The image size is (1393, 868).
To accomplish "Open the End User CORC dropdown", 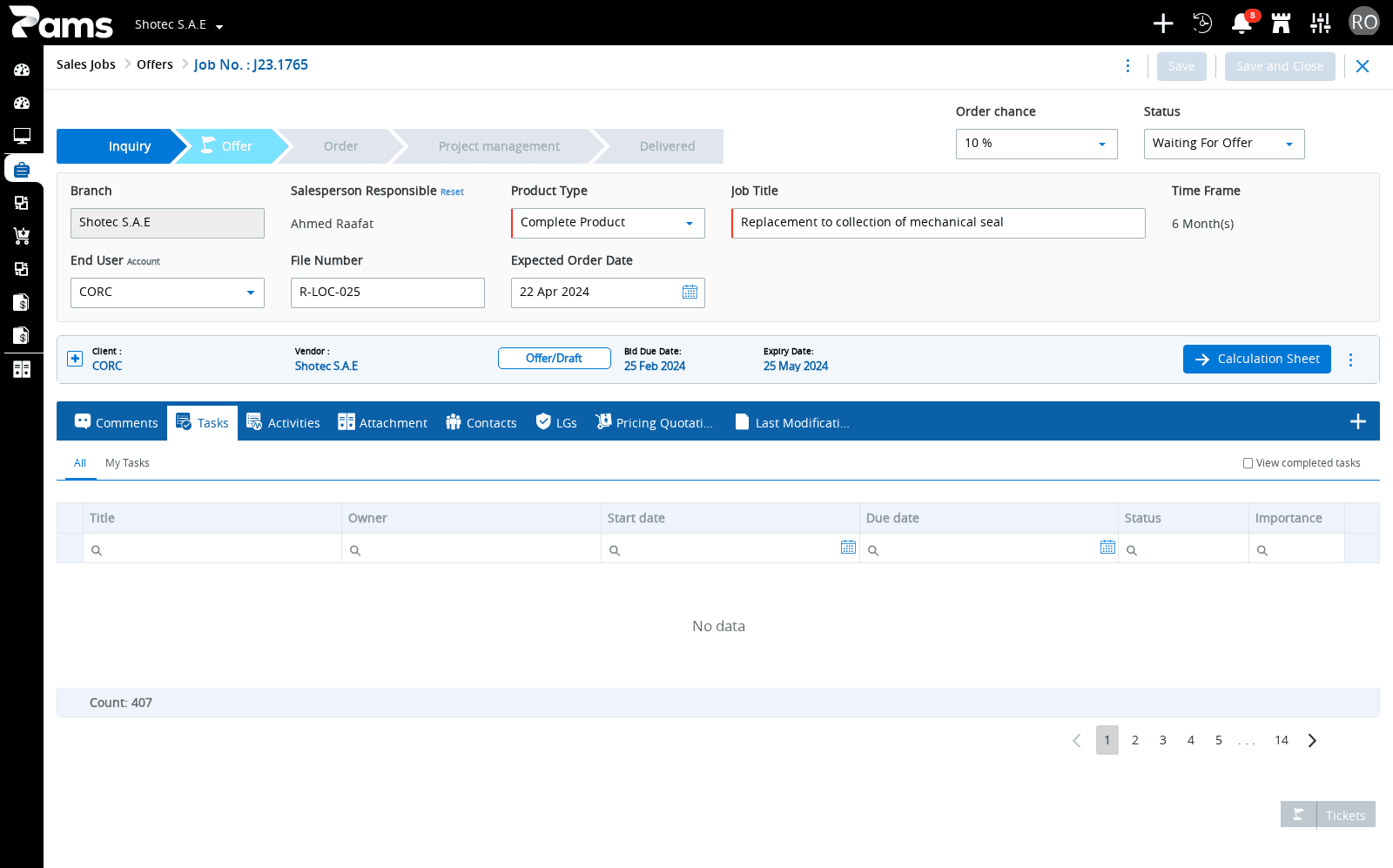I will point(167,293).
